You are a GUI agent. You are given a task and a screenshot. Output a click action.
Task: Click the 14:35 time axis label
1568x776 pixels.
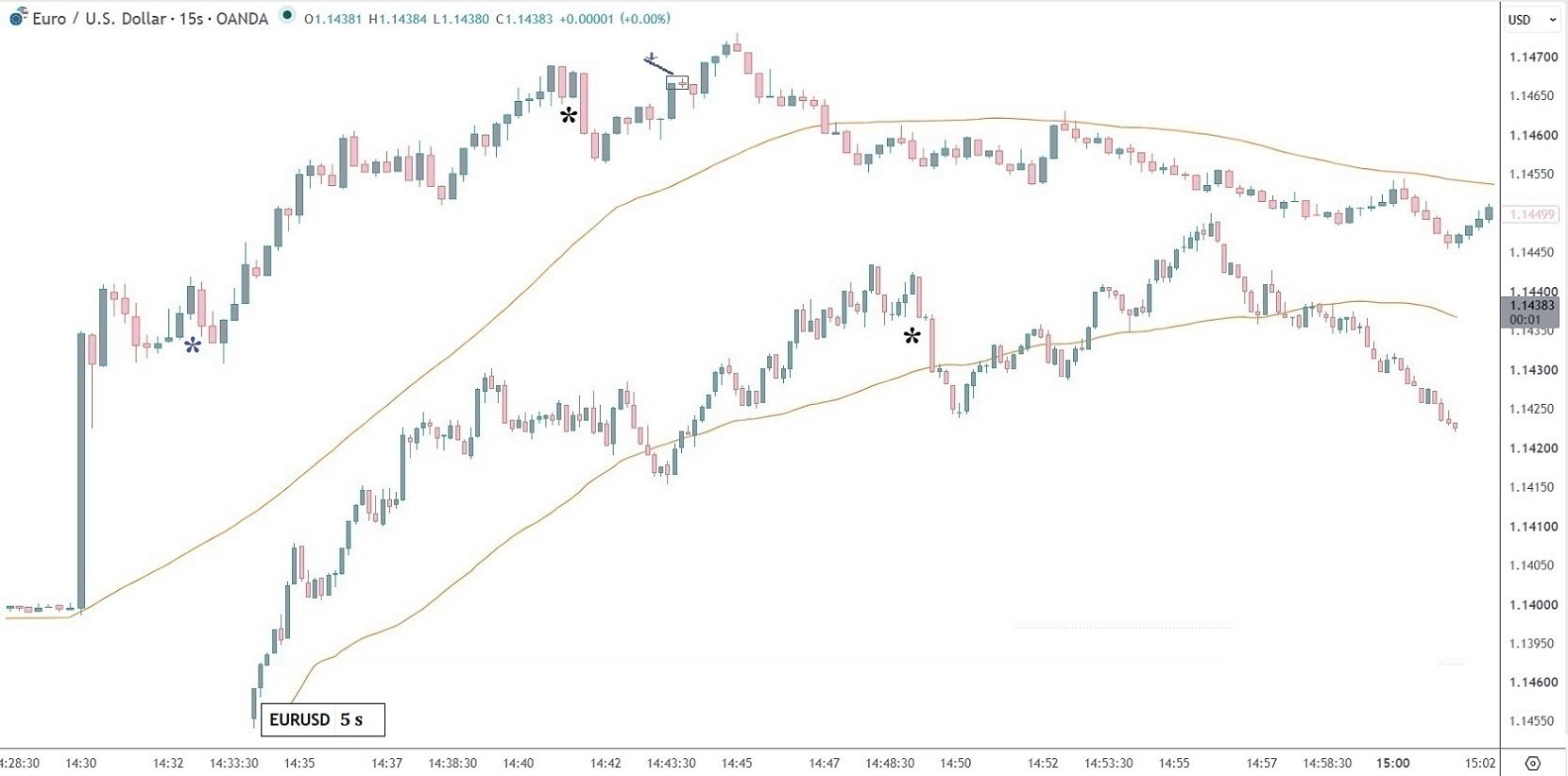pyautogui.click(x=299, y=763)
